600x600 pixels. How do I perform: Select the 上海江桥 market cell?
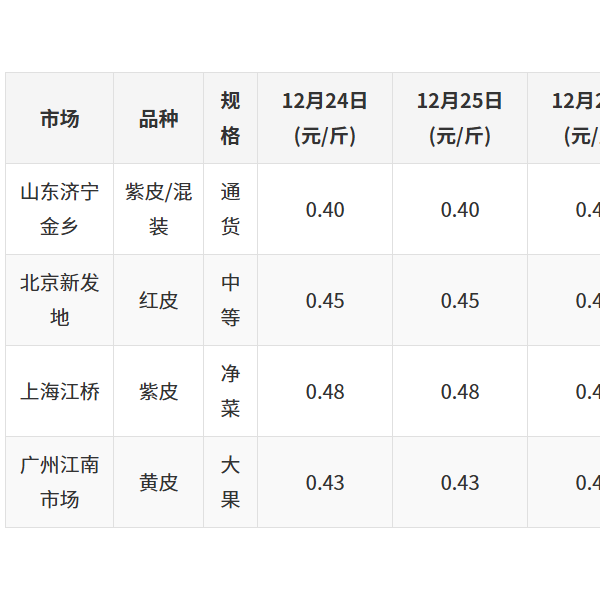(x=60, y=391)
